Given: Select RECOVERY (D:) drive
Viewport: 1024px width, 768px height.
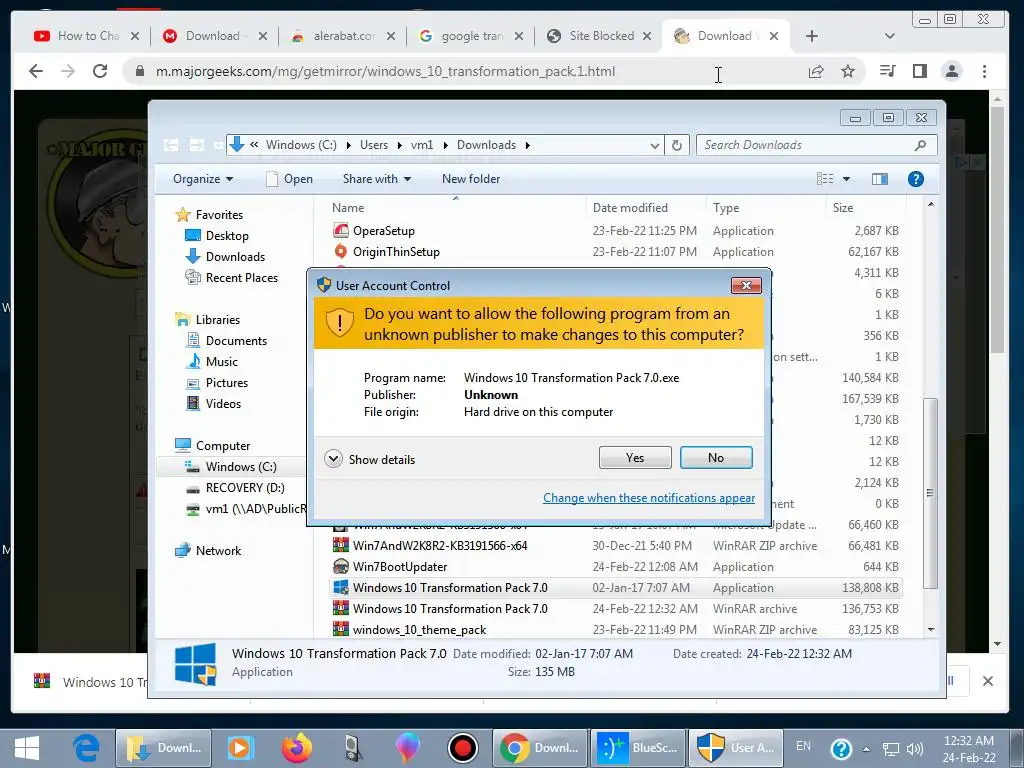Looking at the screenshot, I should 235,488.
